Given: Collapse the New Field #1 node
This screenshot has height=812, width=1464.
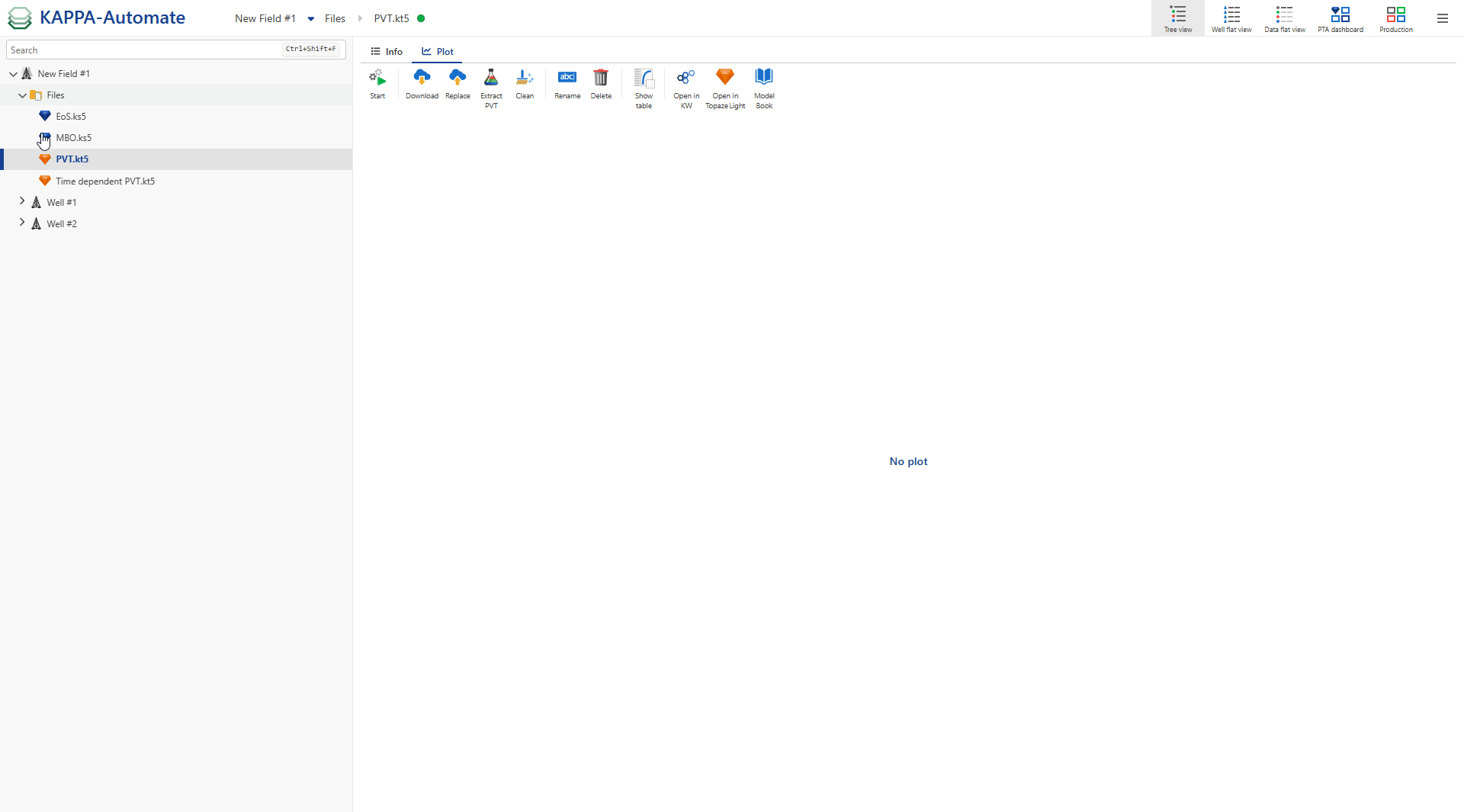Looking at the screenshot, I should 13,74.
